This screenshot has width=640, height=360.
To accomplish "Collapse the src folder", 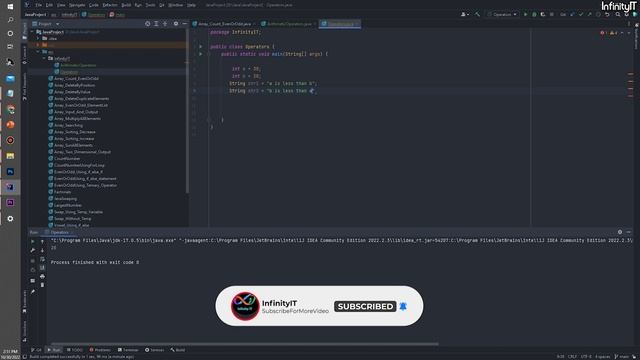I will (38, 52).
